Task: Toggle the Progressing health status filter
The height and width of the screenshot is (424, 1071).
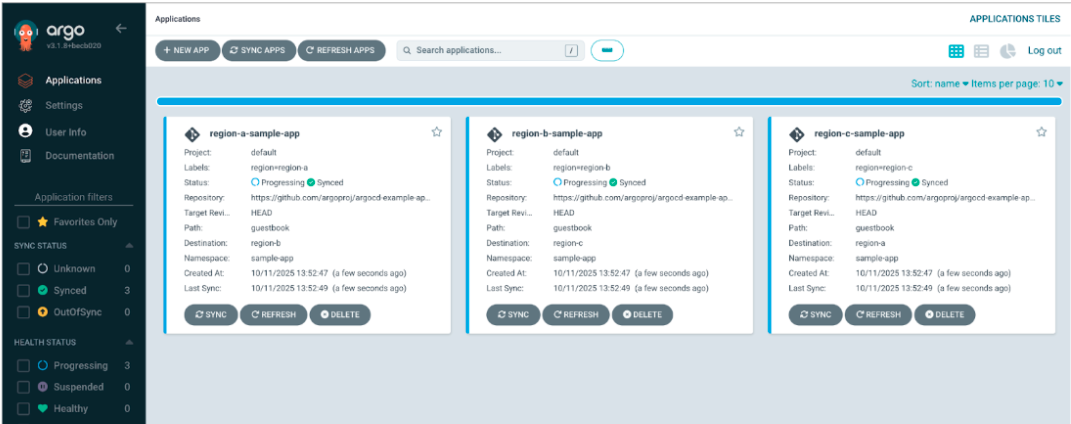Action: (x=24, y=366)
